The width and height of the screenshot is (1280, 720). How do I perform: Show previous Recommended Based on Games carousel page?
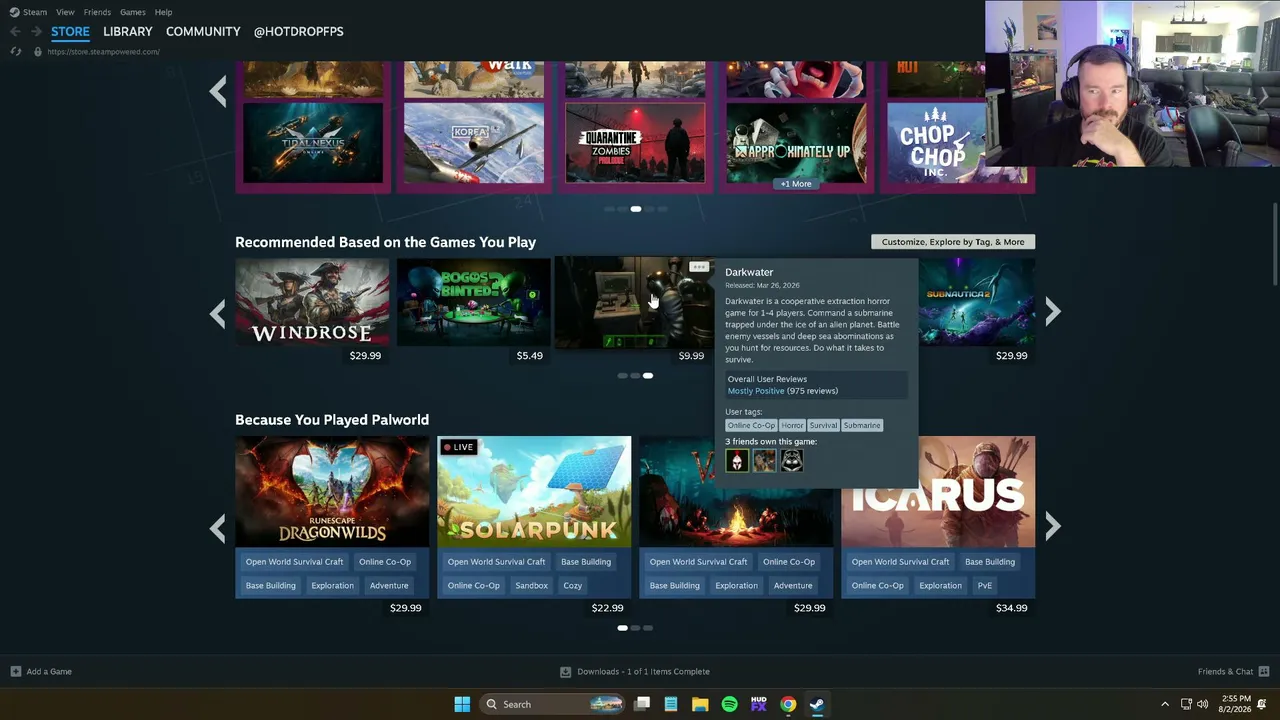pos(218,313)
